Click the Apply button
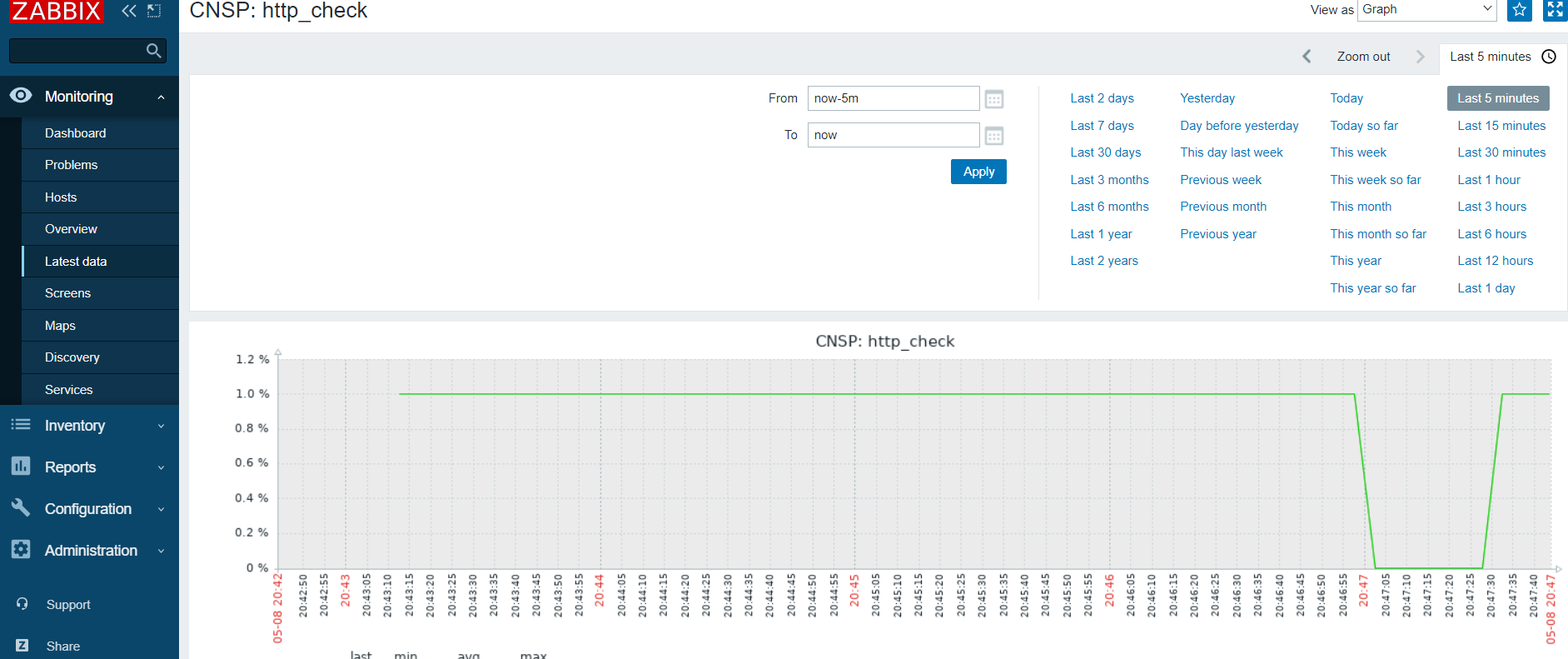The image size is (1568, 659). tap(978, 172)
